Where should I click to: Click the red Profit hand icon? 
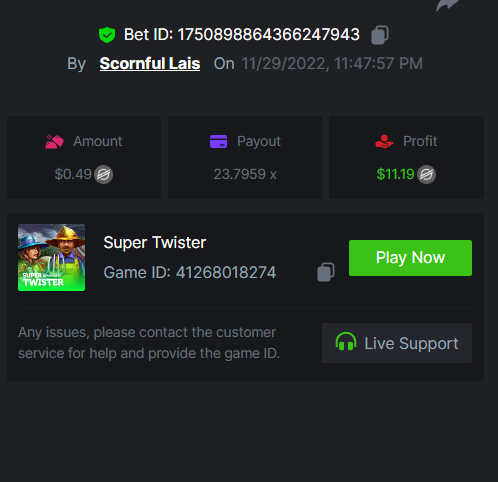pos(384,141)
